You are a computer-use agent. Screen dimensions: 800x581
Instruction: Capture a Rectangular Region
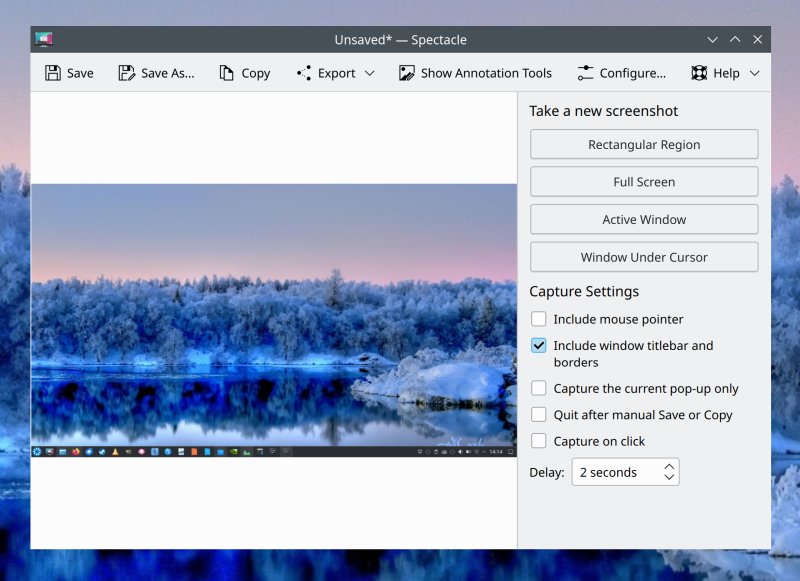[x=644, y=144]
